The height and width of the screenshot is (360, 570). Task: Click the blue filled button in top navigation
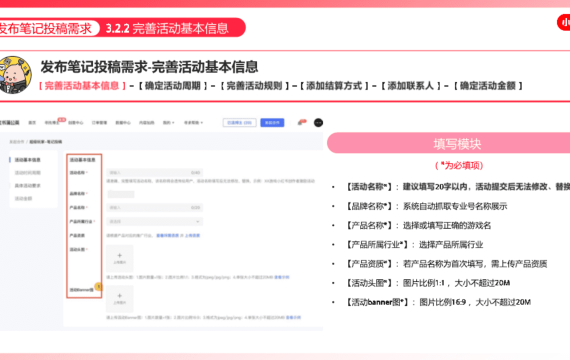pos(272,123)
